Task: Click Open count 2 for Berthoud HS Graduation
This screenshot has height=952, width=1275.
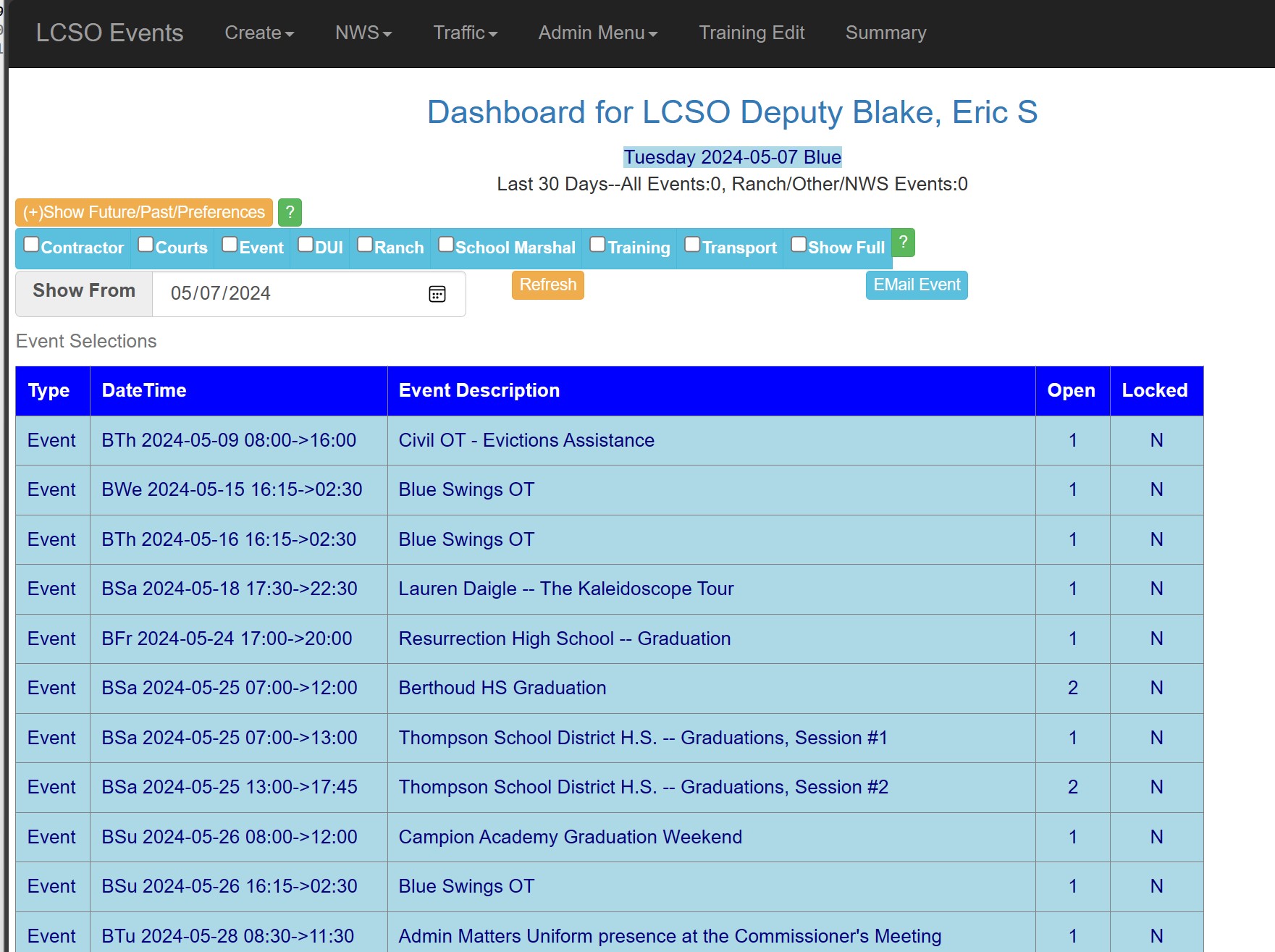Action: pyautogui.click(x=1073, y=688)
